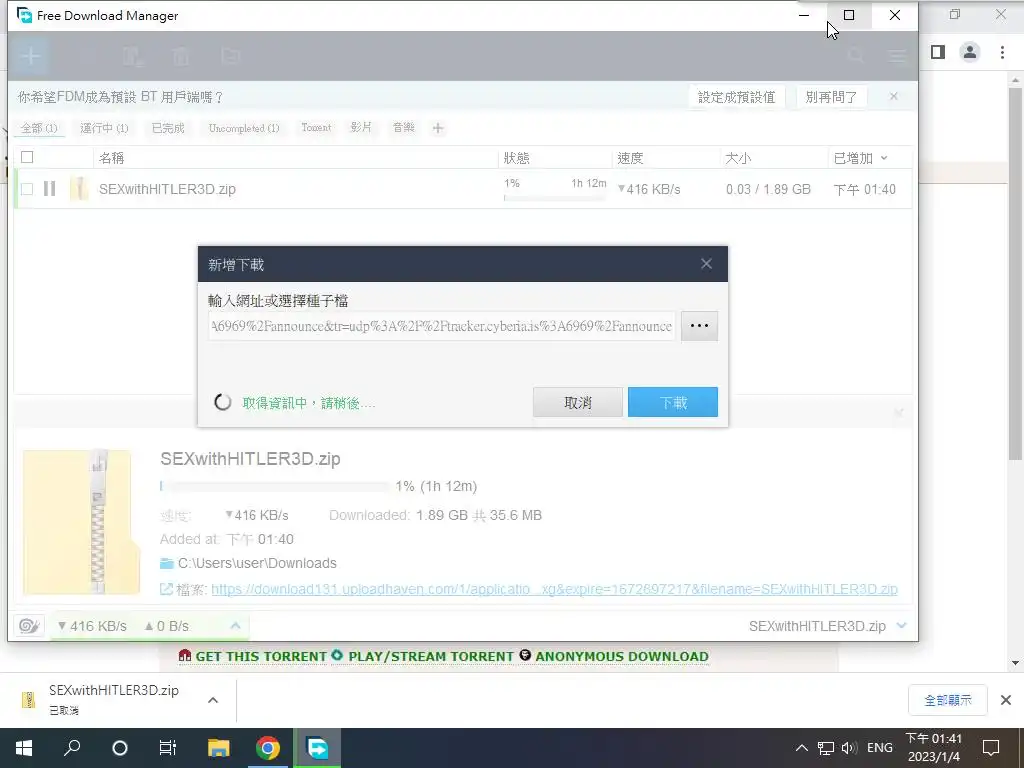
Task: Set FDM as default BT client
Action: point(736,97)
